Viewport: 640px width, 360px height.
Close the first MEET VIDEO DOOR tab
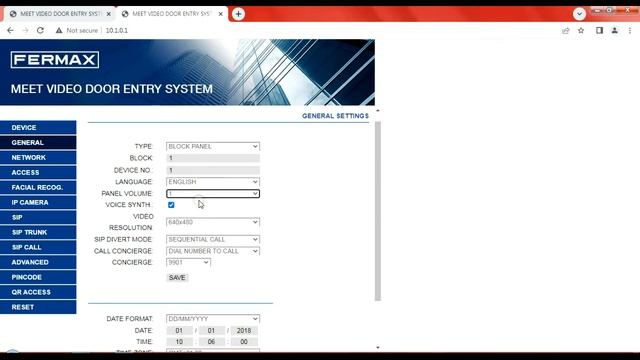(109, 14)
